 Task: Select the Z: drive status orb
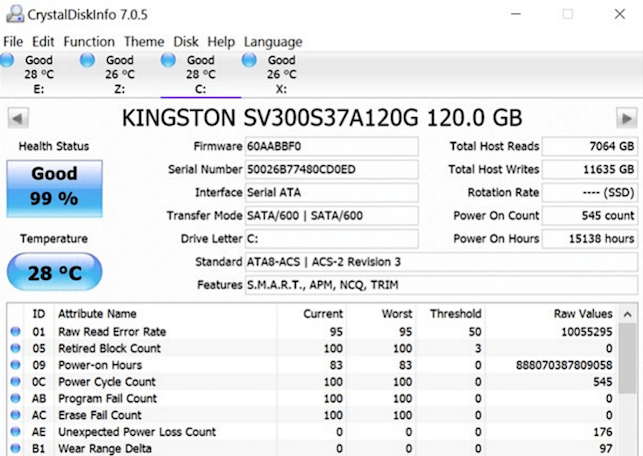[x=88, y=62]
